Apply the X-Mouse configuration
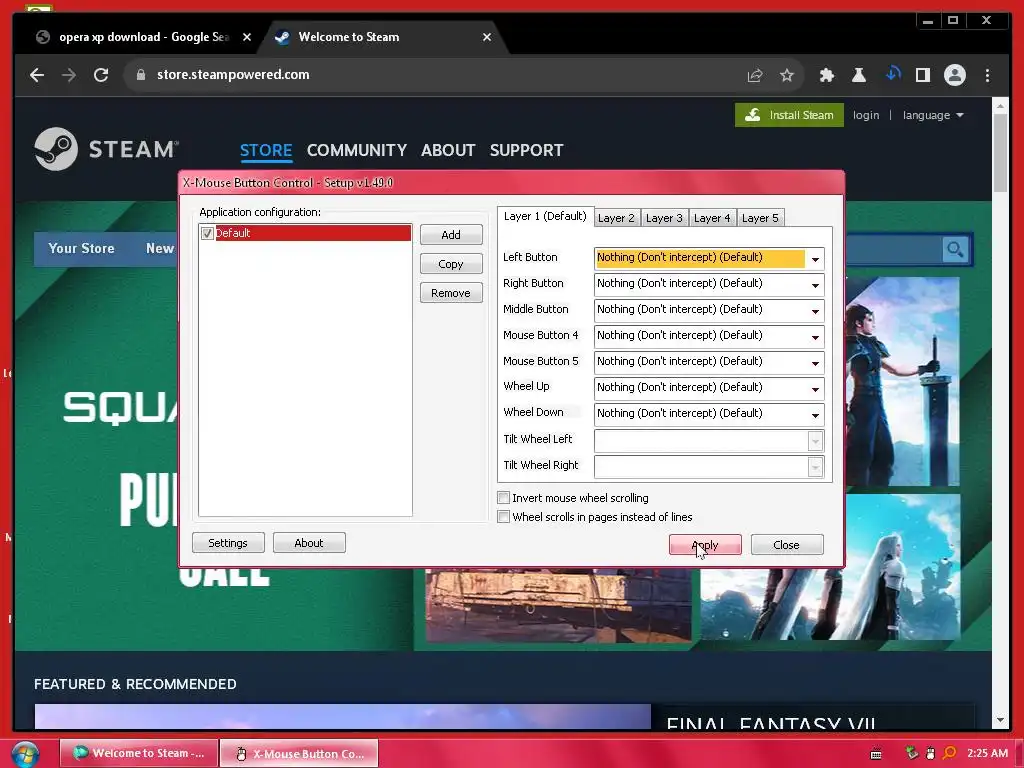1024x768 pixels. coord(705,545)
